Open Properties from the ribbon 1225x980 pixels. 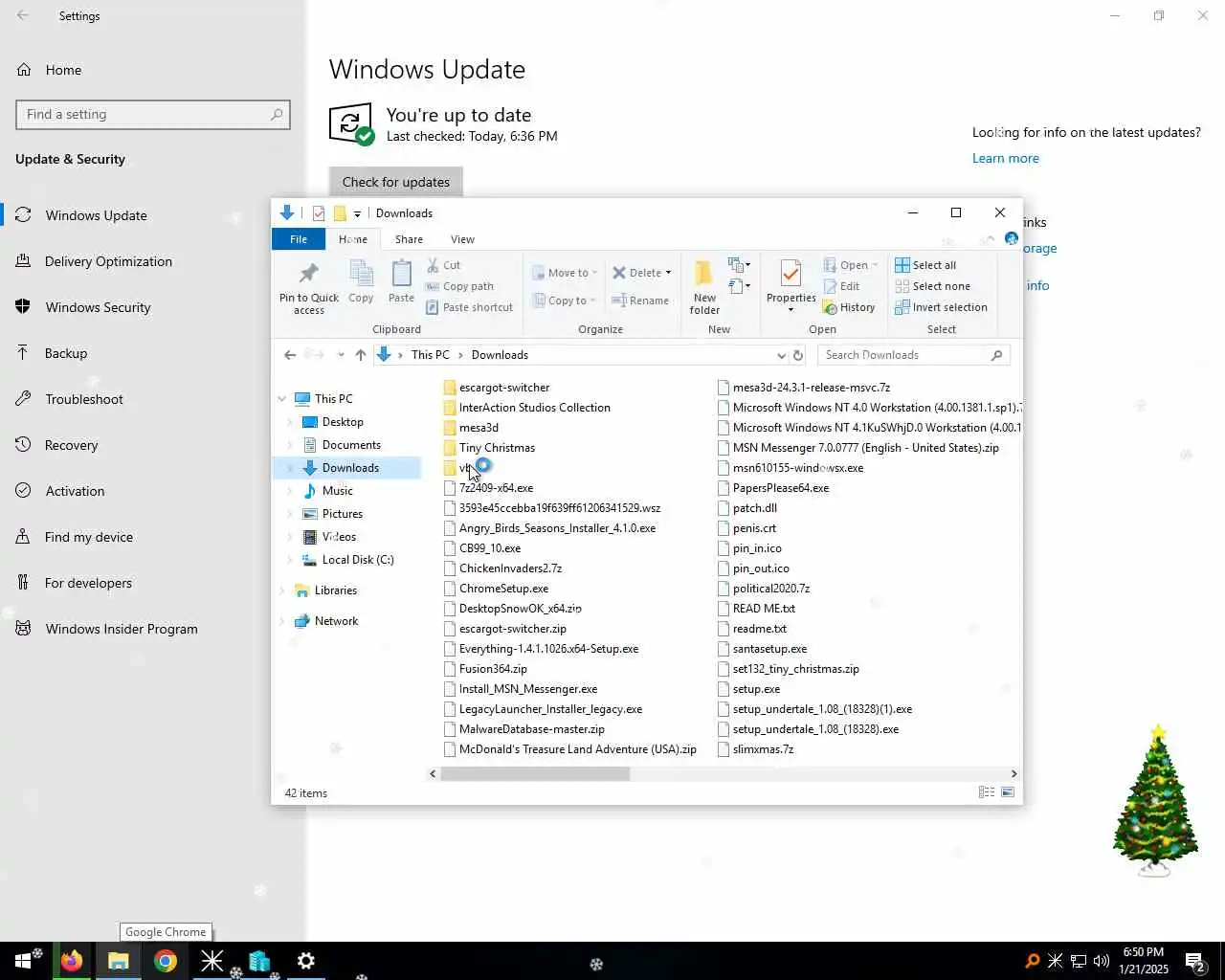click(x=791, y=285)
